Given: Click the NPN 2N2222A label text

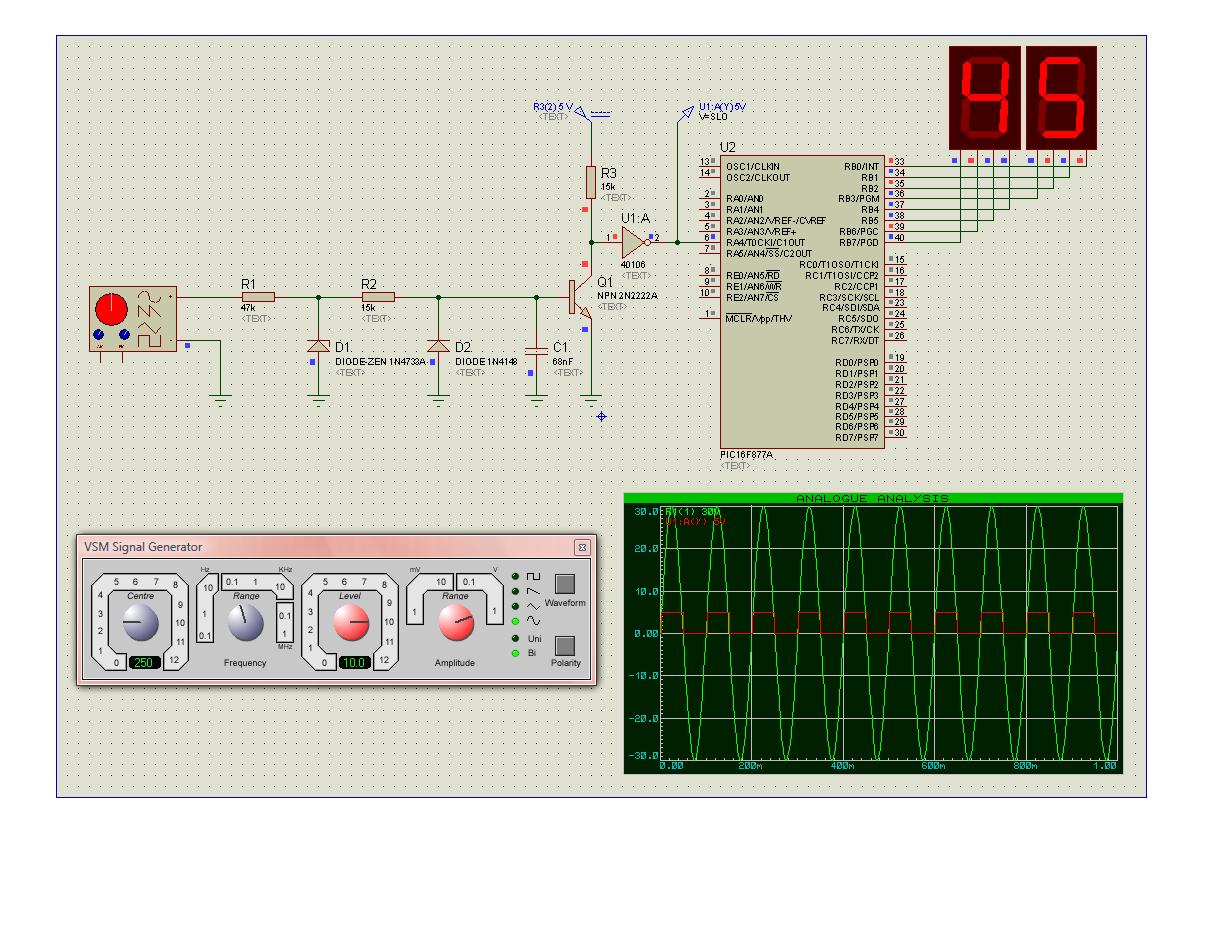Looking at the screenshot, I should pyautogui.click(x=629, y=297).
